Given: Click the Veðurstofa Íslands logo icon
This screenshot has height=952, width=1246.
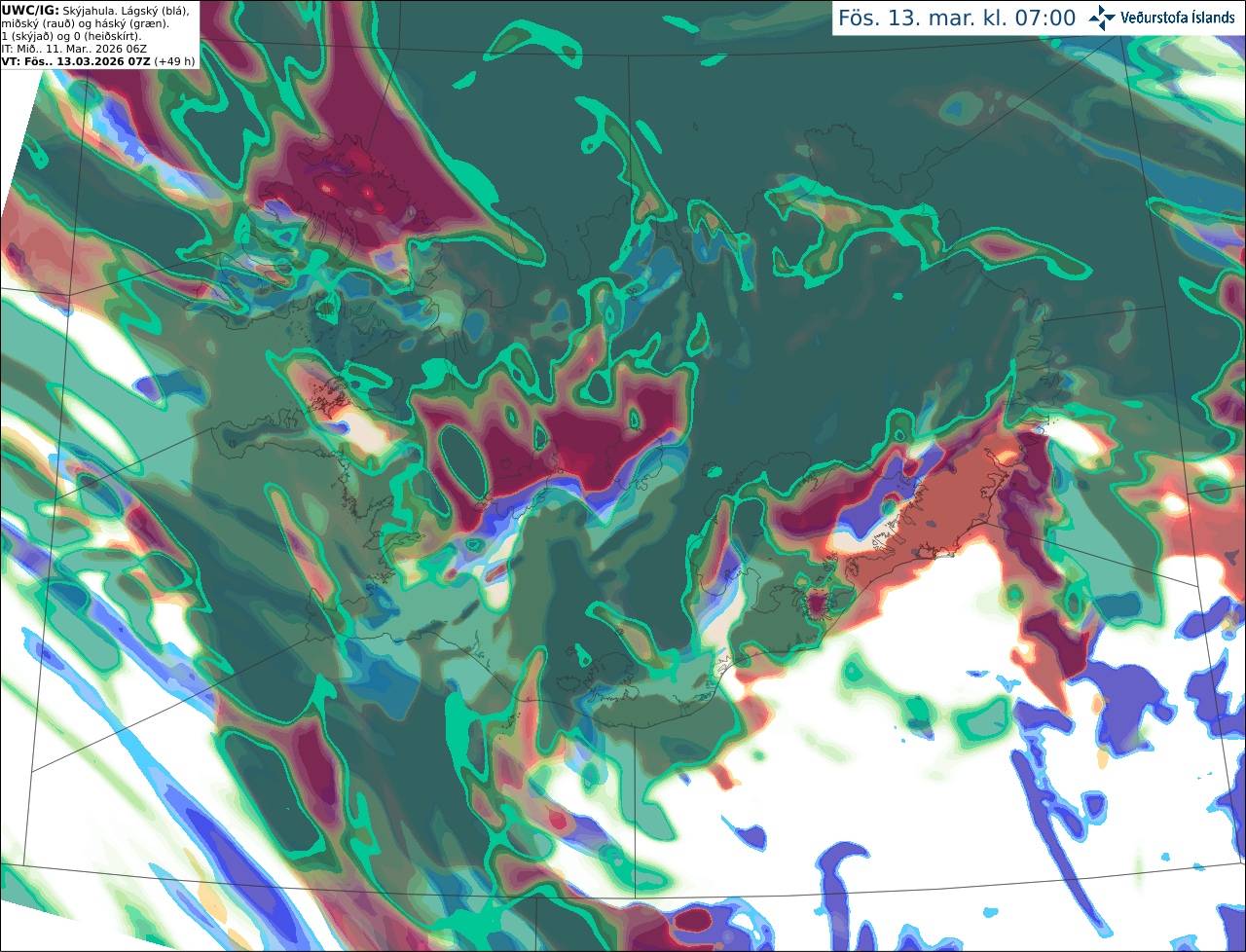Looking at the screenshot, I should point(1102,18).
